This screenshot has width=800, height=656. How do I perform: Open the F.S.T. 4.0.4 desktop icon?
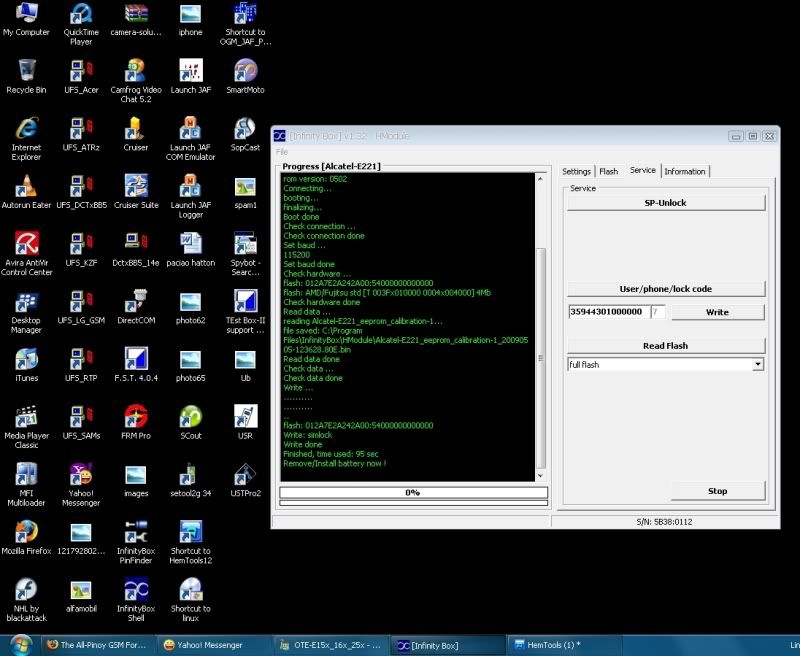point(135,359)
